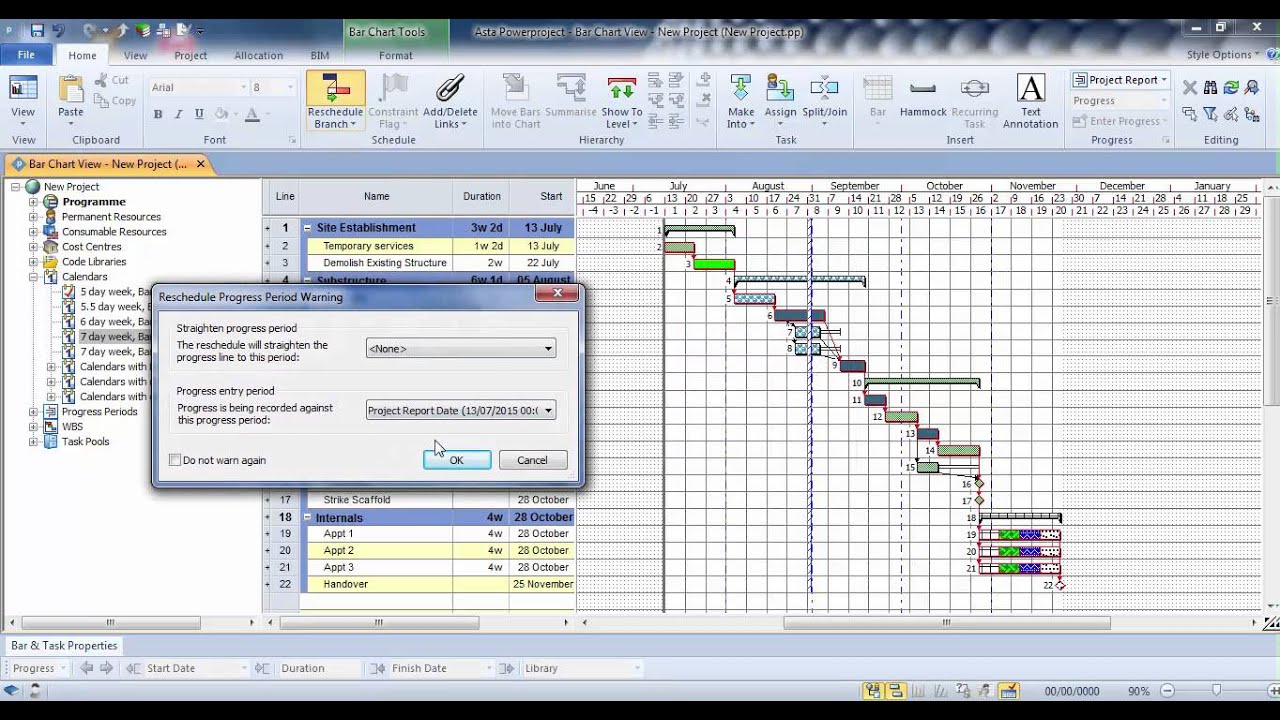Click the Undo icon in the title bar

(58, 31)
